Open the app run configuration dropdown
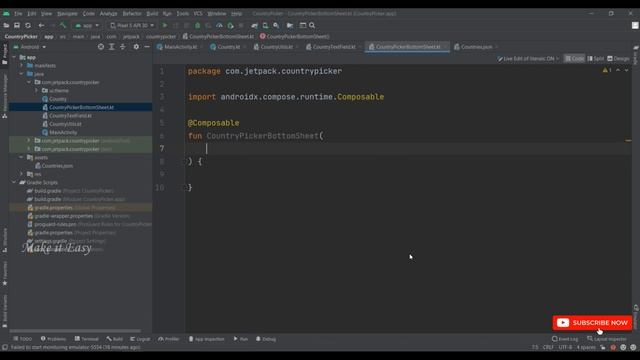640x360 pixels. [x=87, y=25]
